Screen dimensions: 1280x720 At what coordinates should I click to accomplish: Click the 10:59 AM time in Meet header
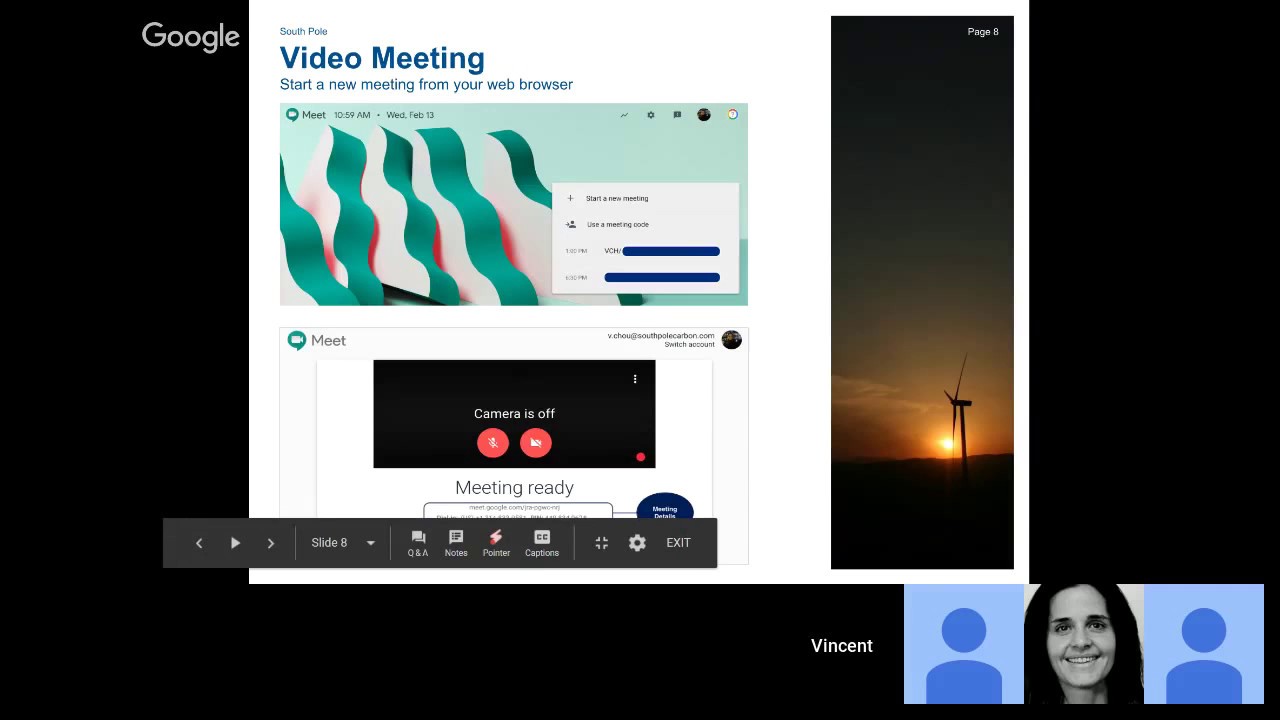click(x=352, y=115)
